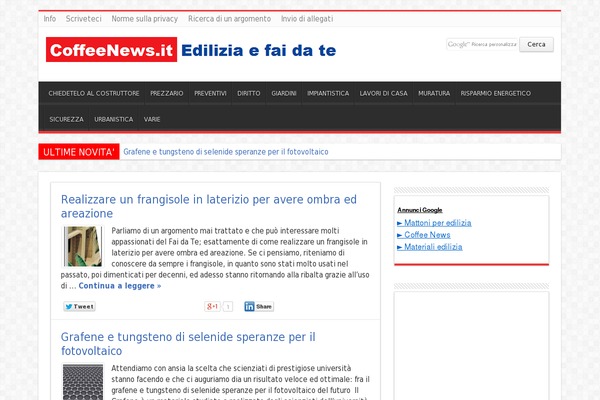
Task: Click the Google +1 count bubble
Action: point(228,307)
